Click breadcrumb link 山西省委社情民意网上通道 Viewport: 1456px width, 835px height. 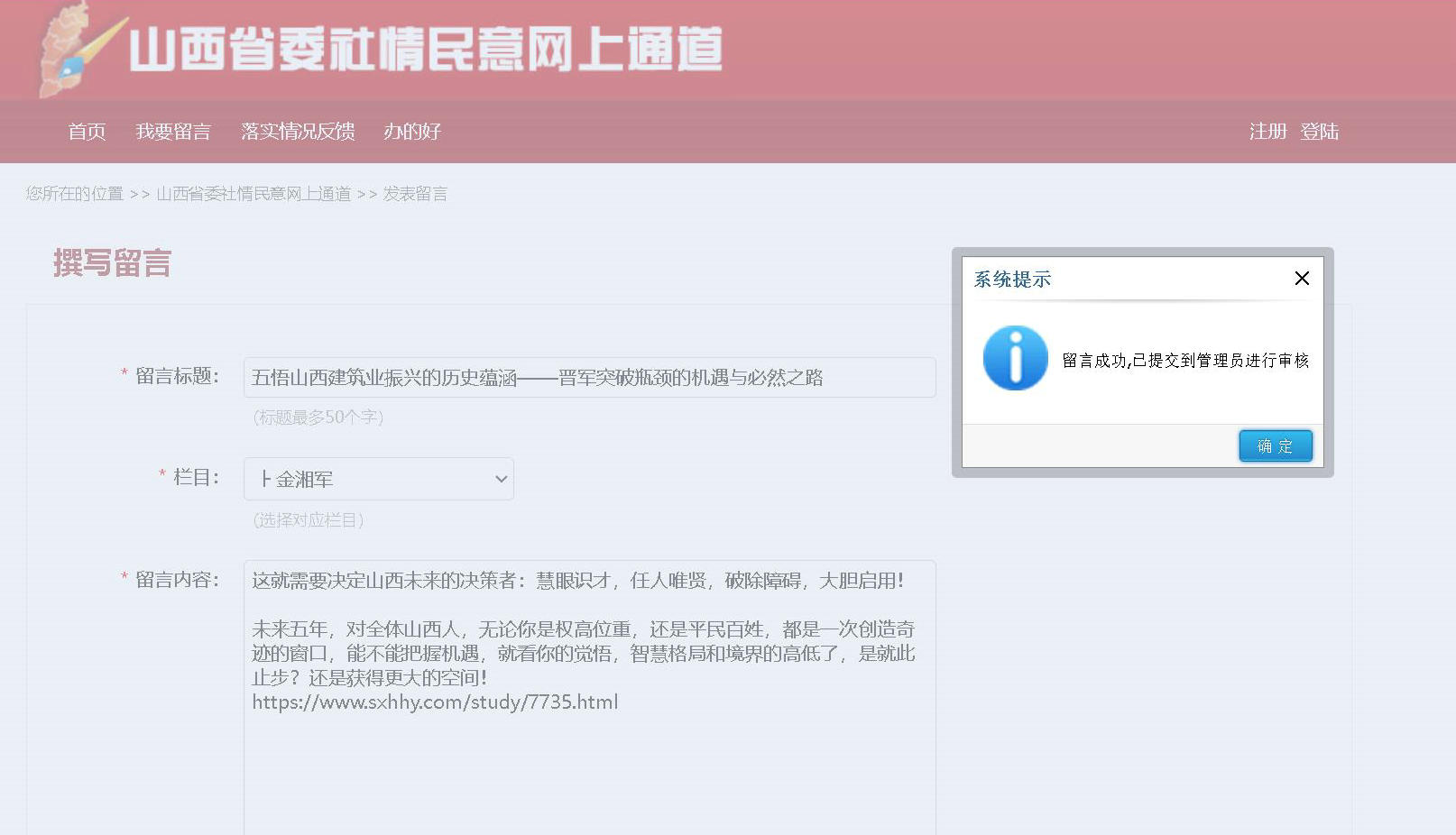(253, 194)
